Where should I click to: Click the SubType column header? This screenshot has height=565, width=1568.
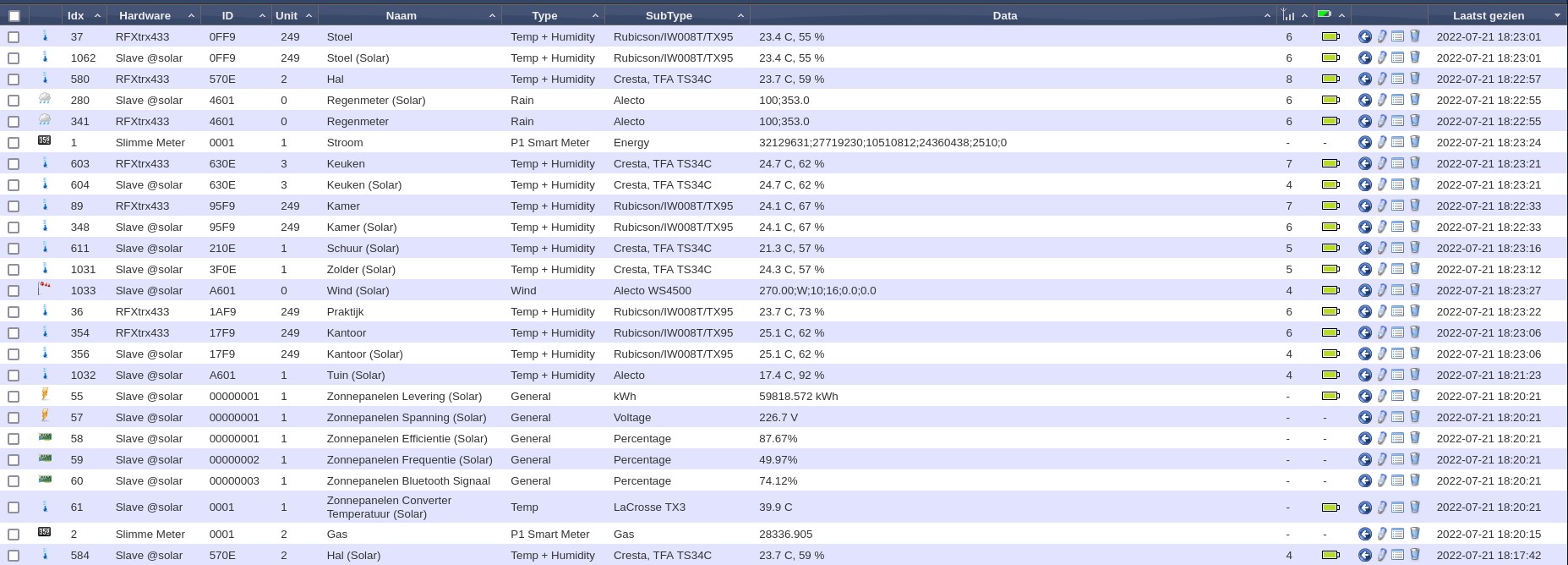pos(668,16)
